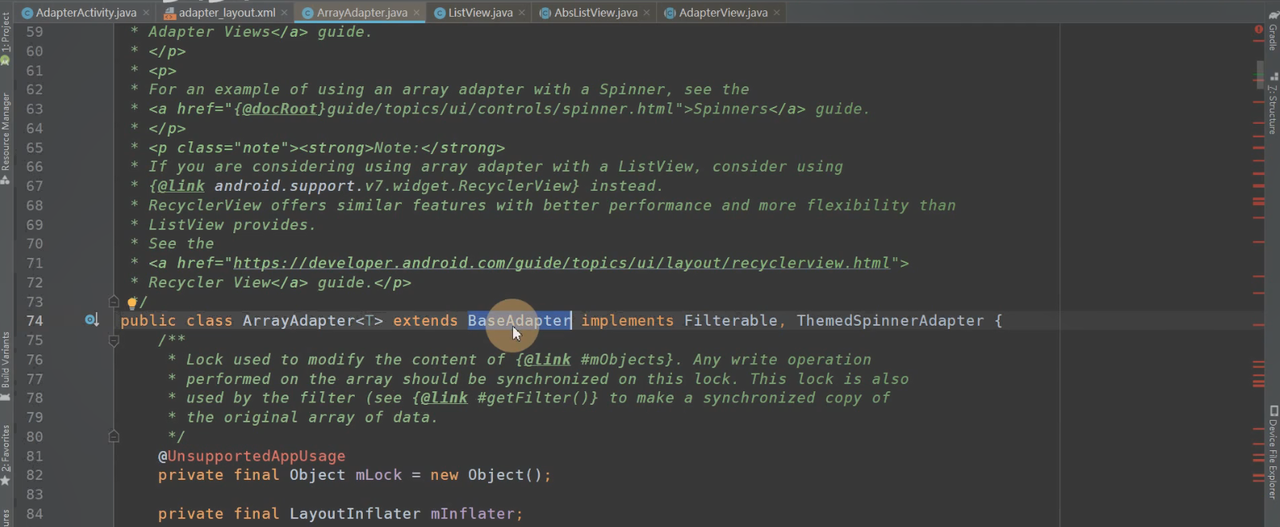Click the ArrayAdapter.java class file icon
Image resolution: width=1280 pixels, height=527 pixels.
308,13
